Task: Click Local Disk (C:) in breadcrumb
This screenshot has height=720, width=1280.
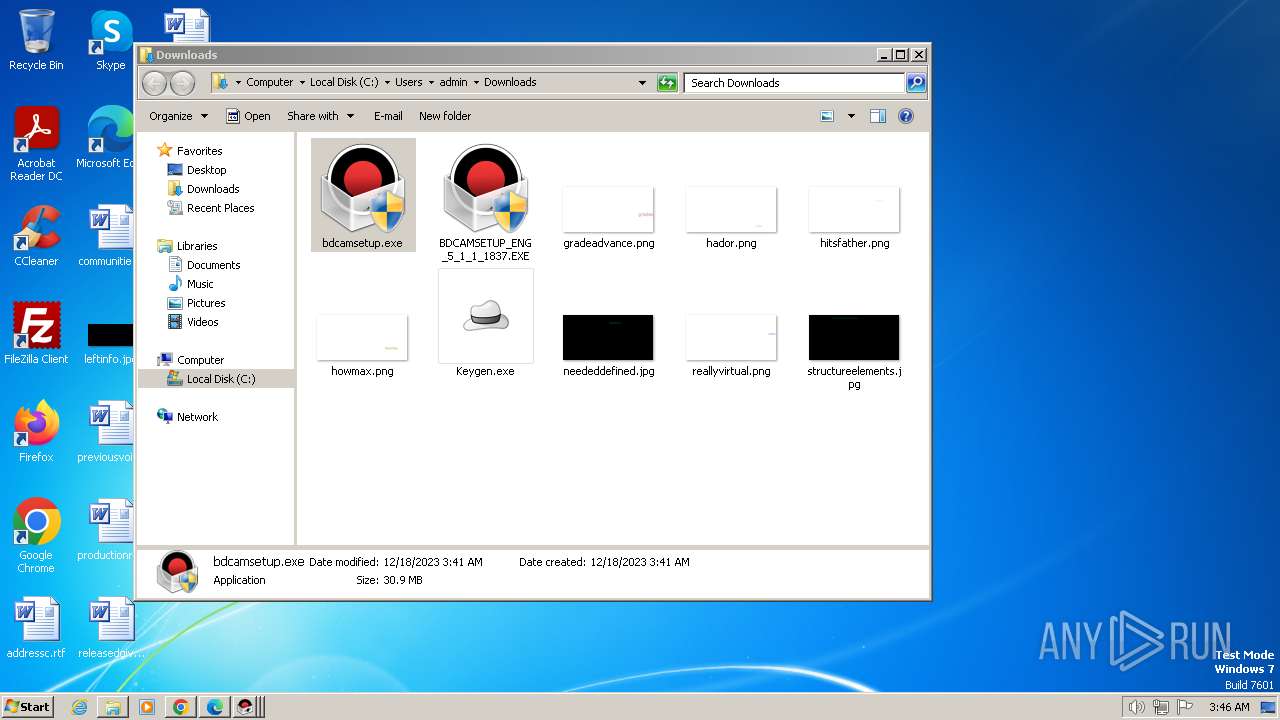Action: [344, 83]
